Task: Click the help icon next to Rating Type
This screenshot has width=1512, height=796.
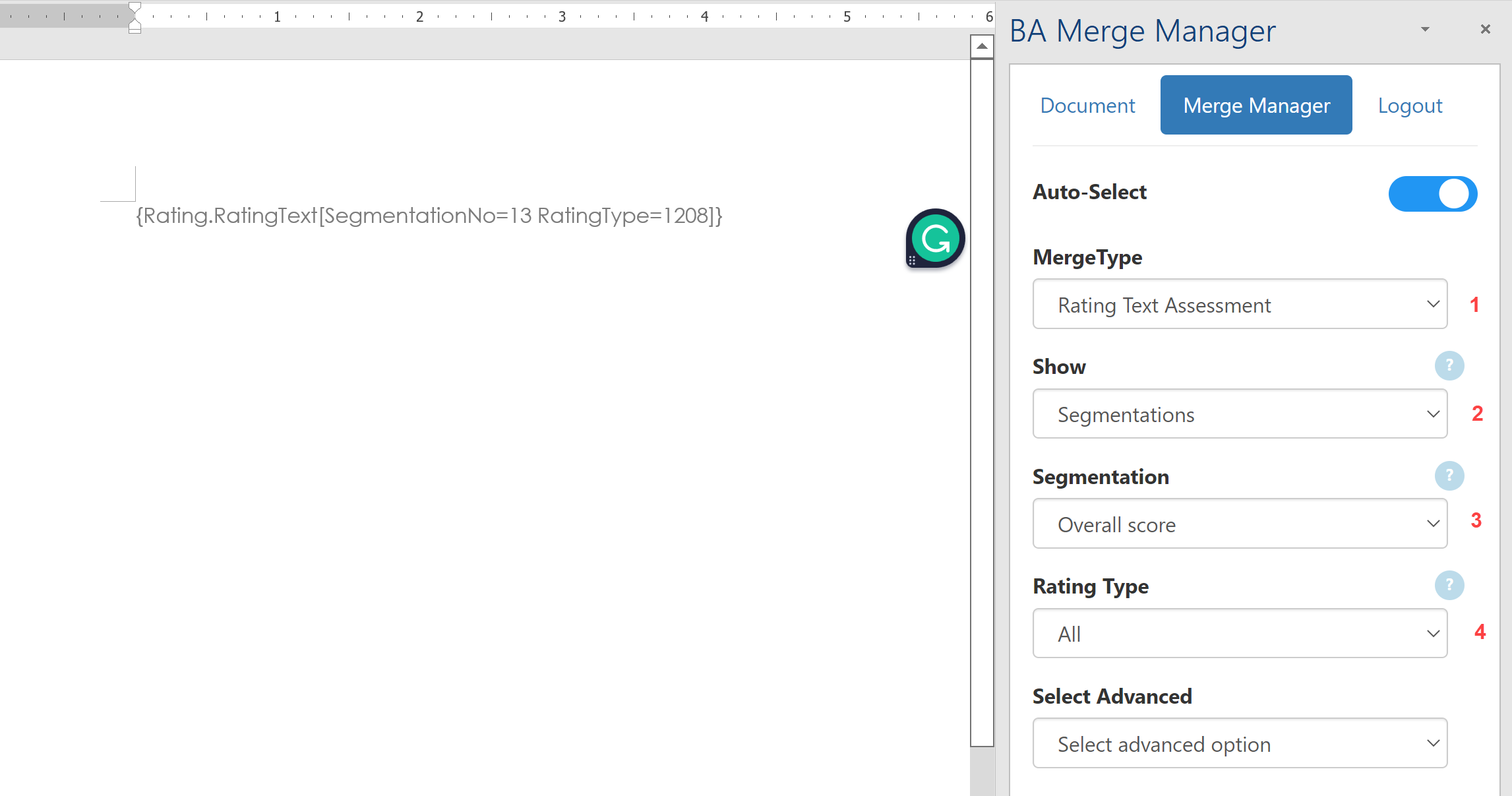Action: [1449, 585]
